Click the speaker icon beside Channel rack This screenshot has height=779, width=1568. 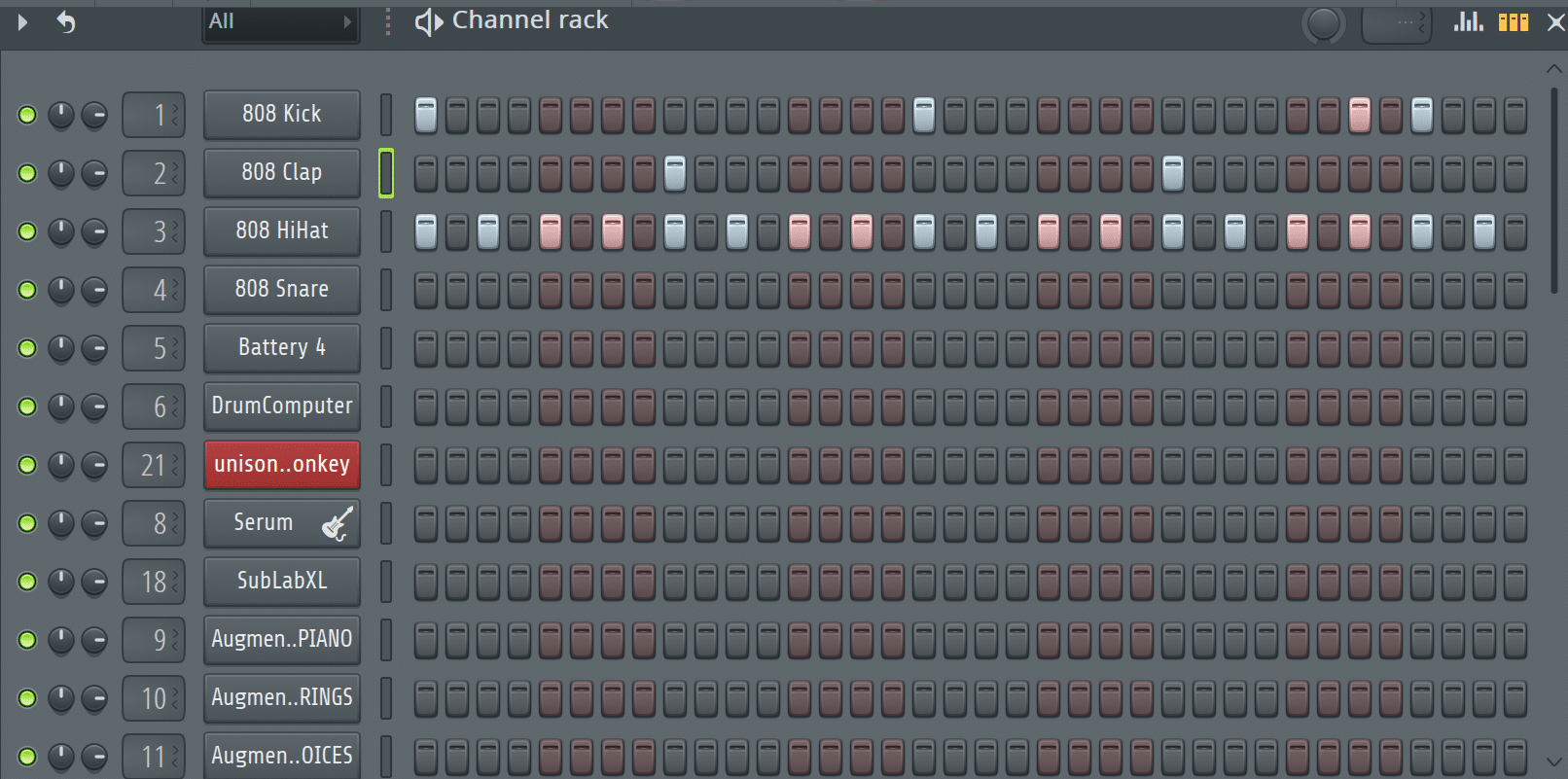[429, 21]
